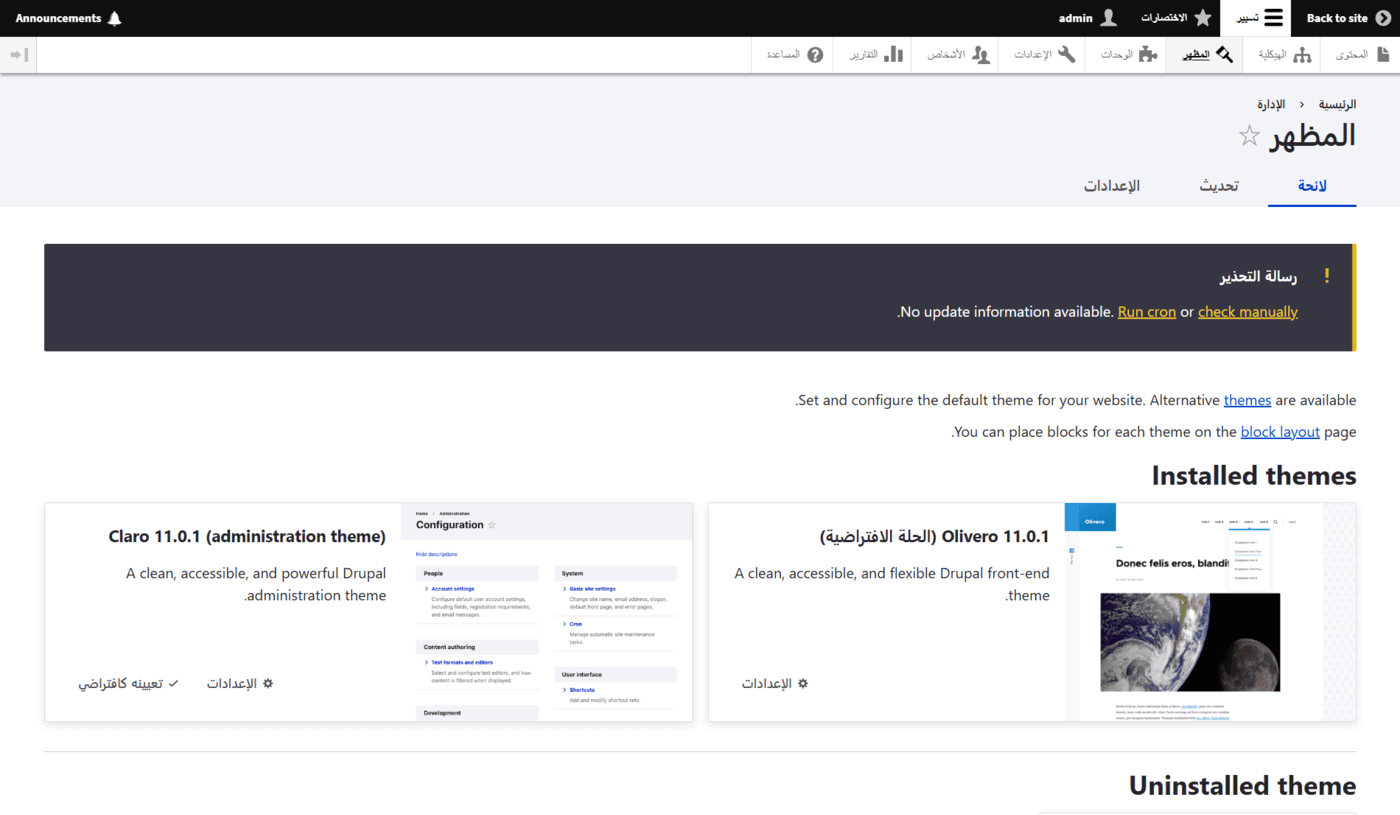The image size is (1400, 815).
Task: Add page to shortcuts via star next to title
Action: point(1250,136)
